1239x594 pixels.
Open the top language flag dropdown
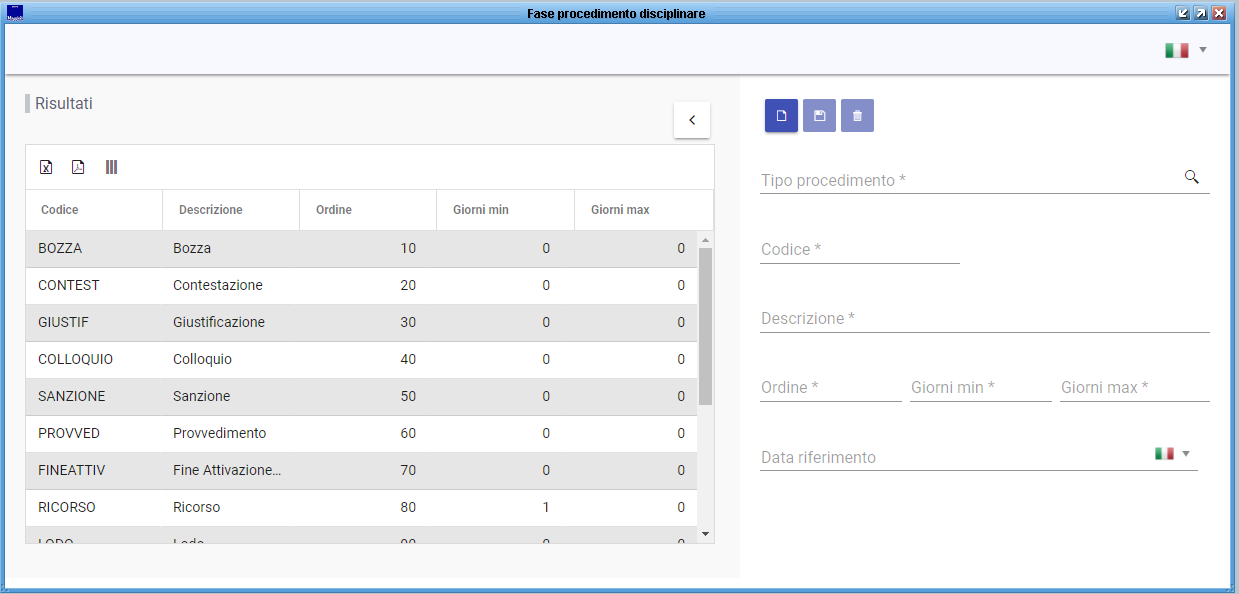(1186, 50)
